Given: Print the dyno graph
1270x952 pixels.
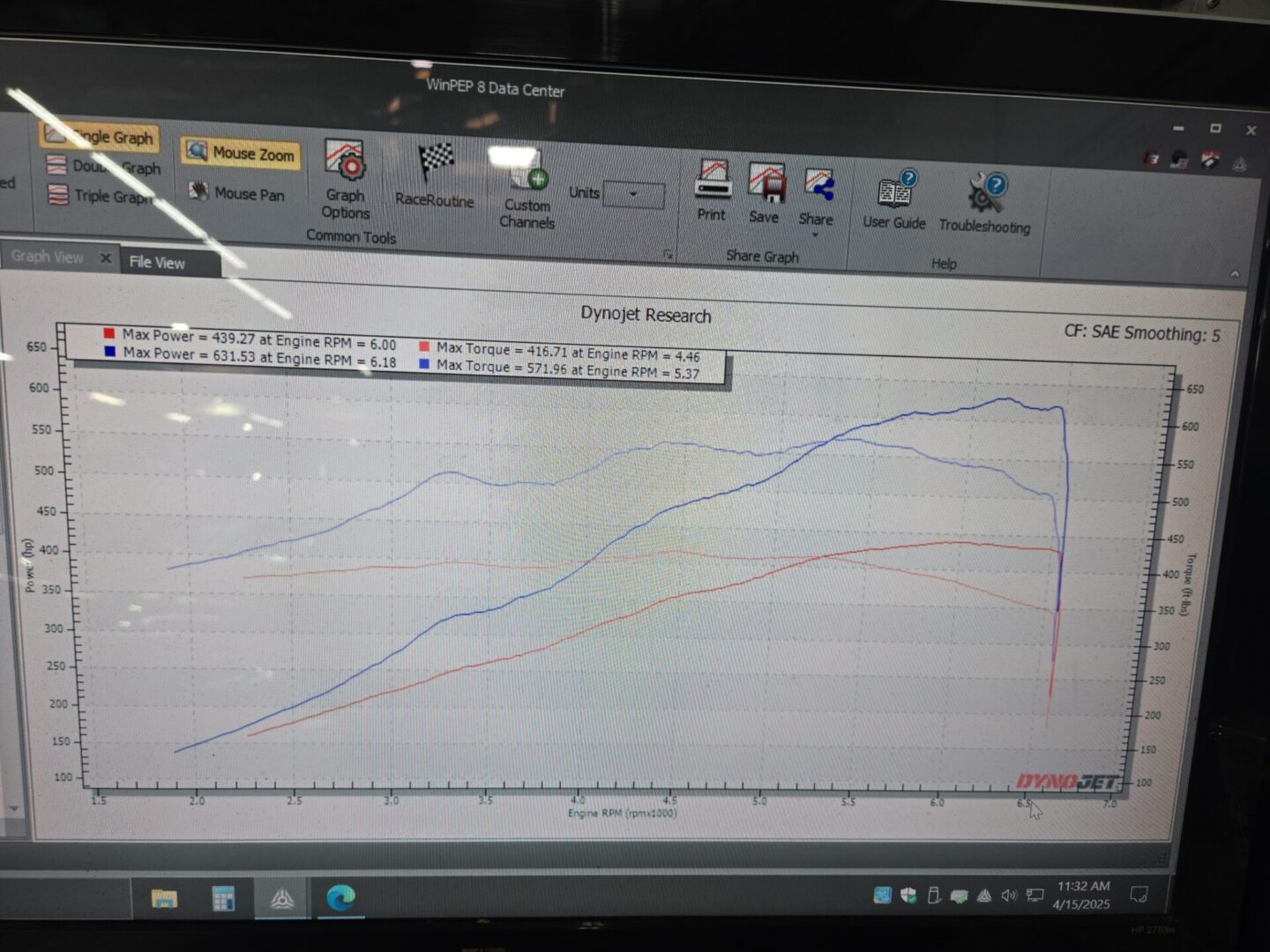Looking at the screenshot, I should coord(712,190).
